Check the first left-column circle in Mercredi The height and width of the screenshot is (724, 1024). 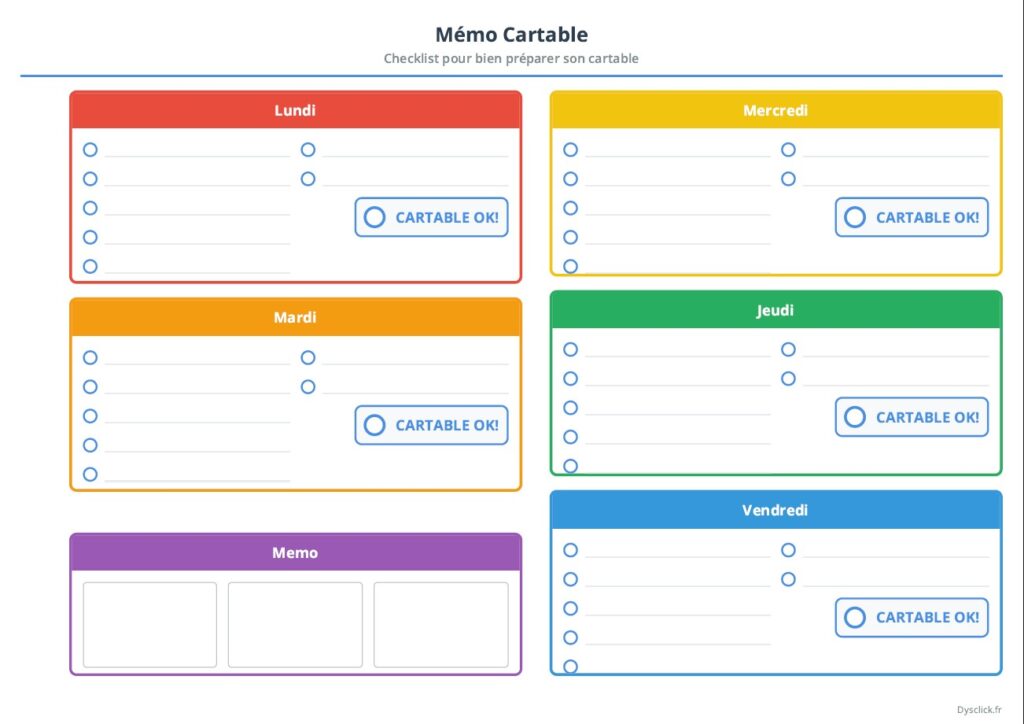click(x=571, y=150)
